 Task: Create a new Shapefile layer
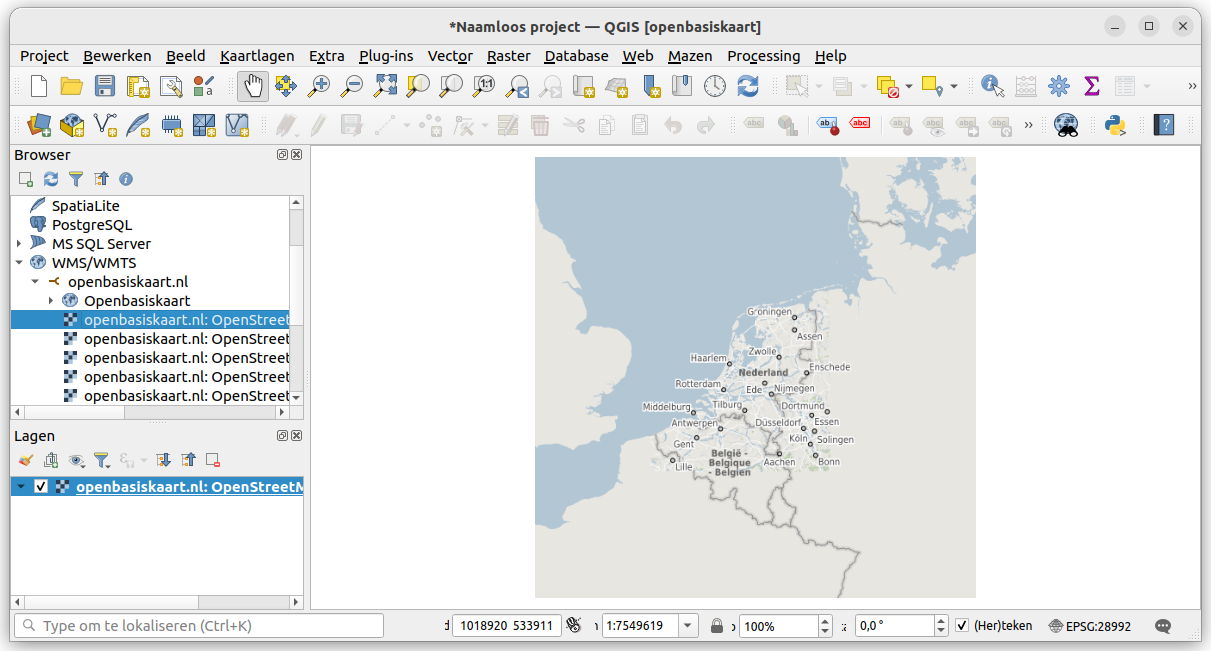(x=105, y=125)
